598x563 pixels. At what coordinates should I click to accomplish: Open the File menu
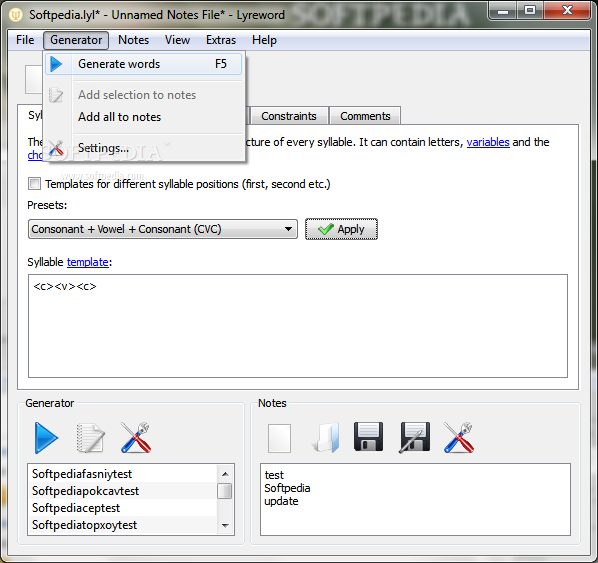pos(25,40)
